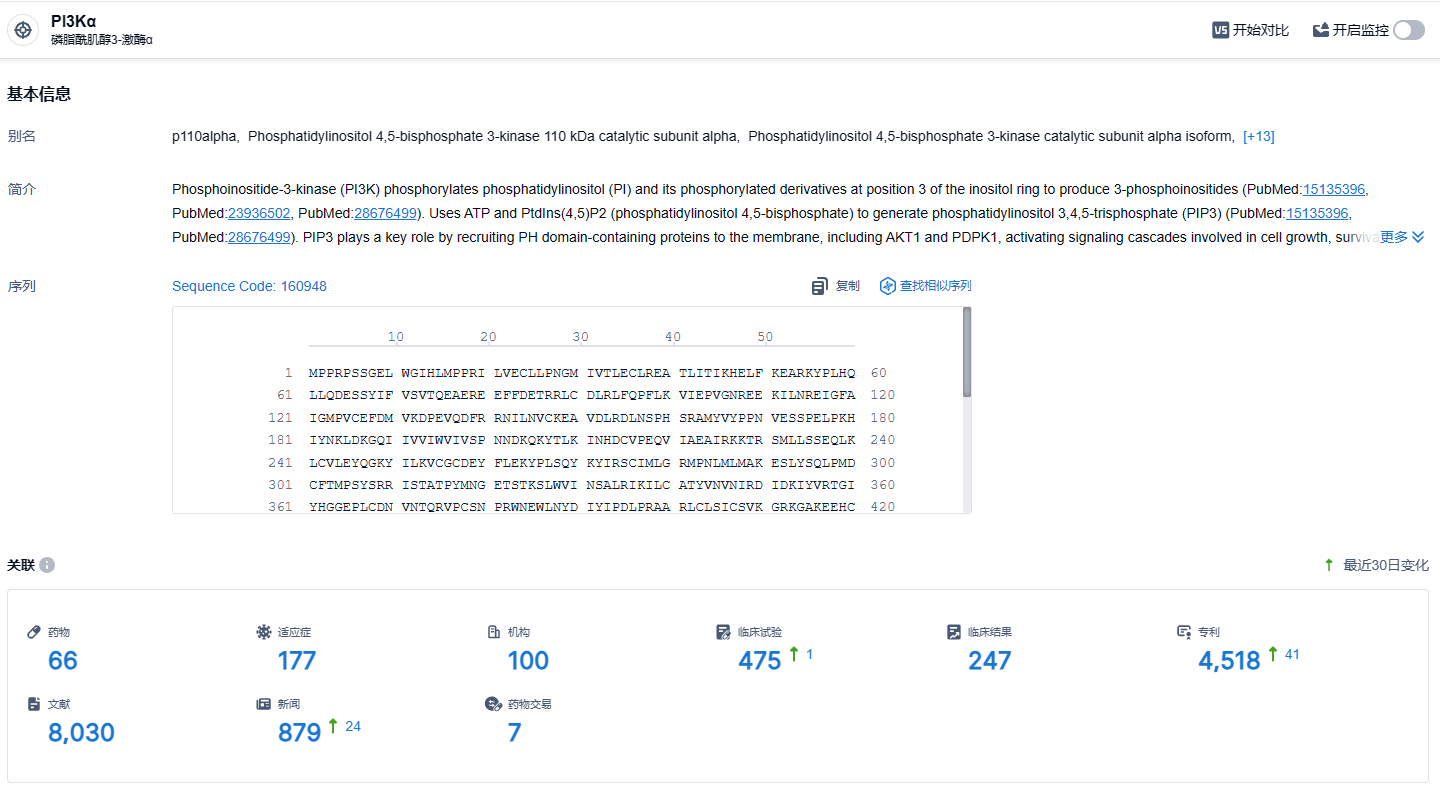Click the 关联 info tooltip icon
This screenshot has width=1440, height=788.
pos(47,565)
